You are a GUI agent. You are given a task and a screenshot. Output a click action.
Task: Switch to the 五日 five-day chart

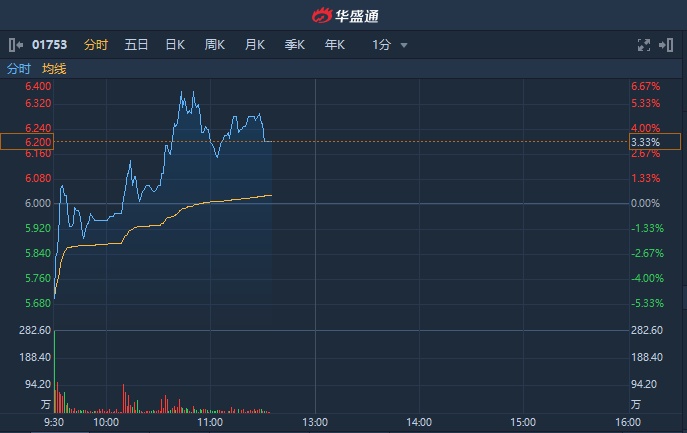click(136, 45)
